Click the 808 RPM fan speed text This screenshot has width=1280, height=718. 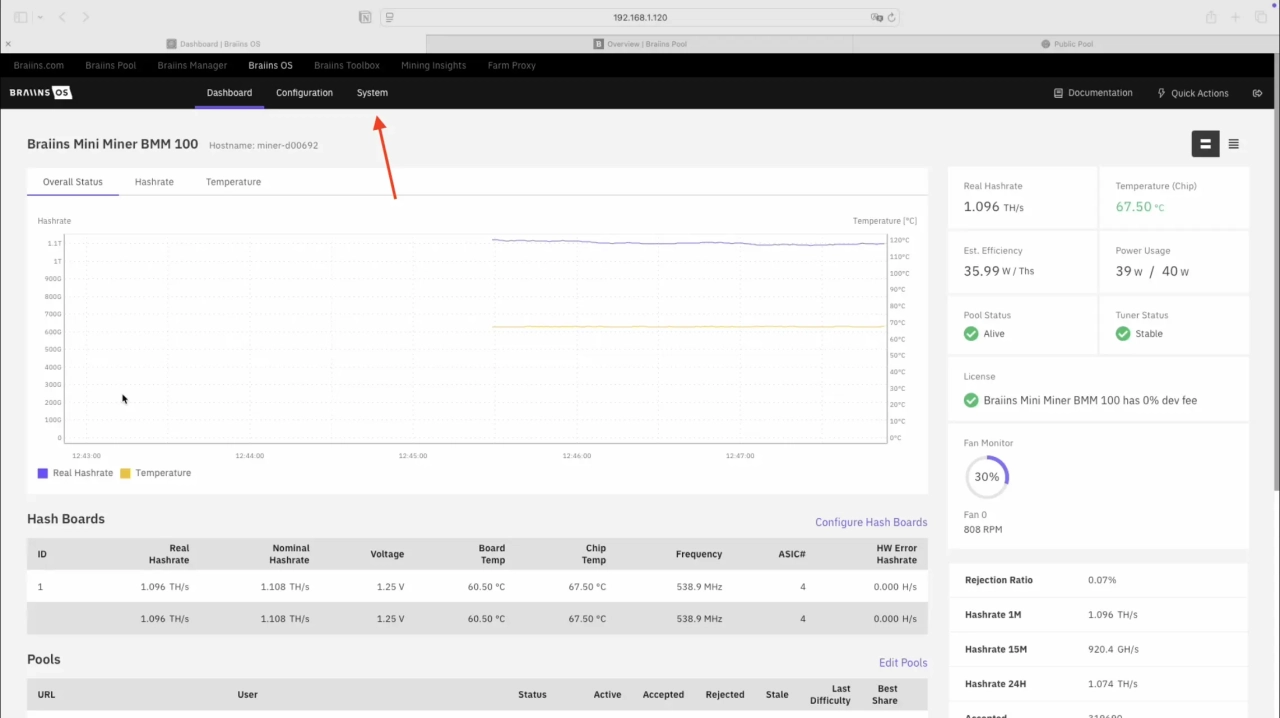[983, 530]
